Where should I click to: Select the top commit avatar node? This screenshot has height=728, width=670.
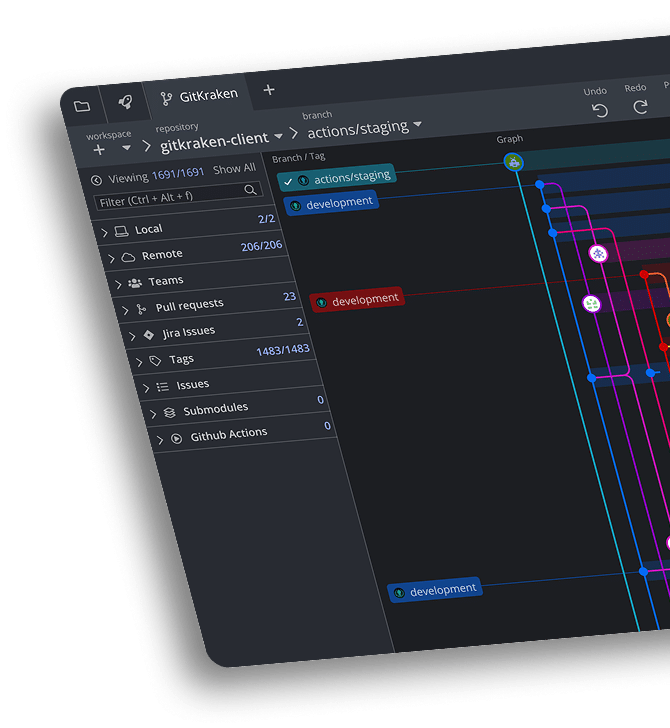[x=514, y=162]
